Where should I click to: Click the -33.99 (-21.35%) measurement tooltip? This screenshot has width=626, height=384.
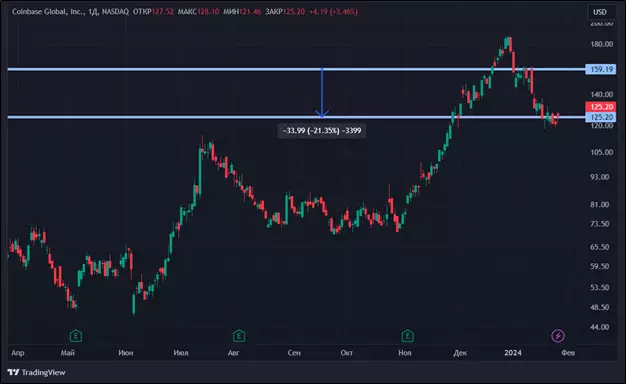pyautogui.click(x=322, y=131)
